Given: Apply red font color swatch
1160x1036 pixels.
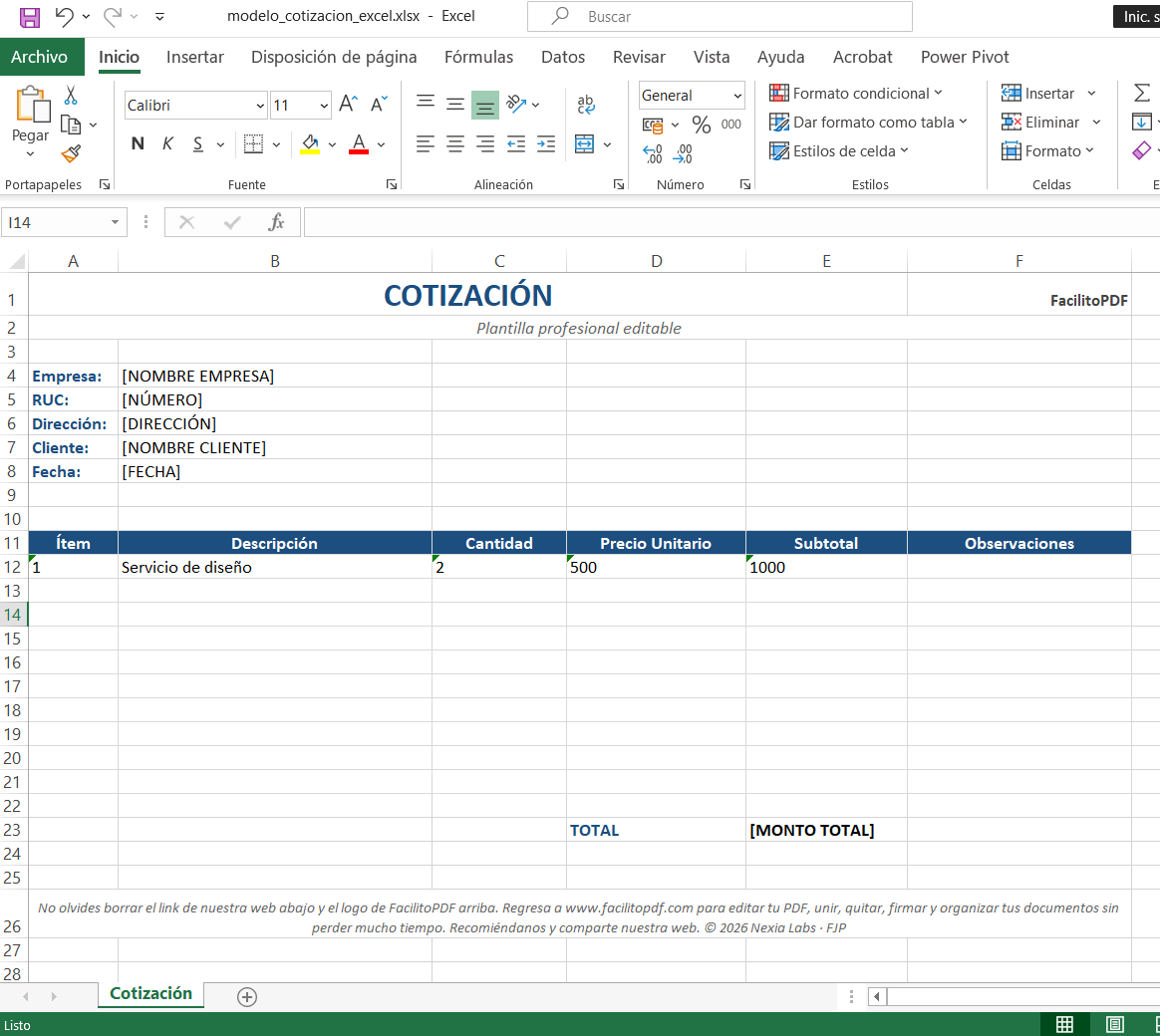Looking at the screenshot, I should click(359, 144).
